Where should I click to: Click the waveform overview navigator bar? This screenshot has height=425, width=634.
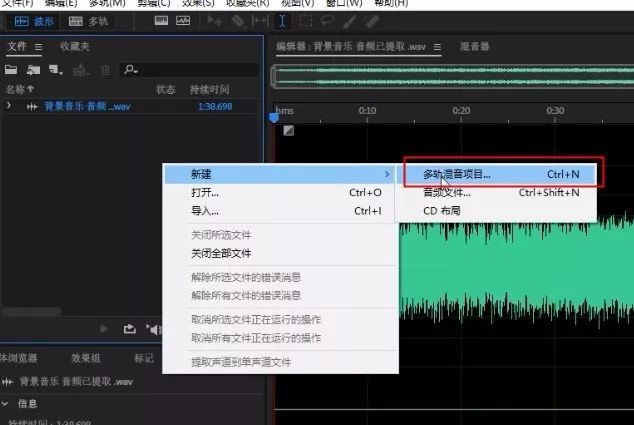tap(452, 76)
